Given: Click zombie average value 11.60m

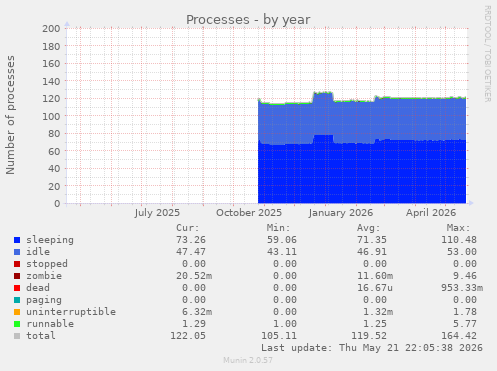Looking at the screenshot, I should tap(375, 276).
